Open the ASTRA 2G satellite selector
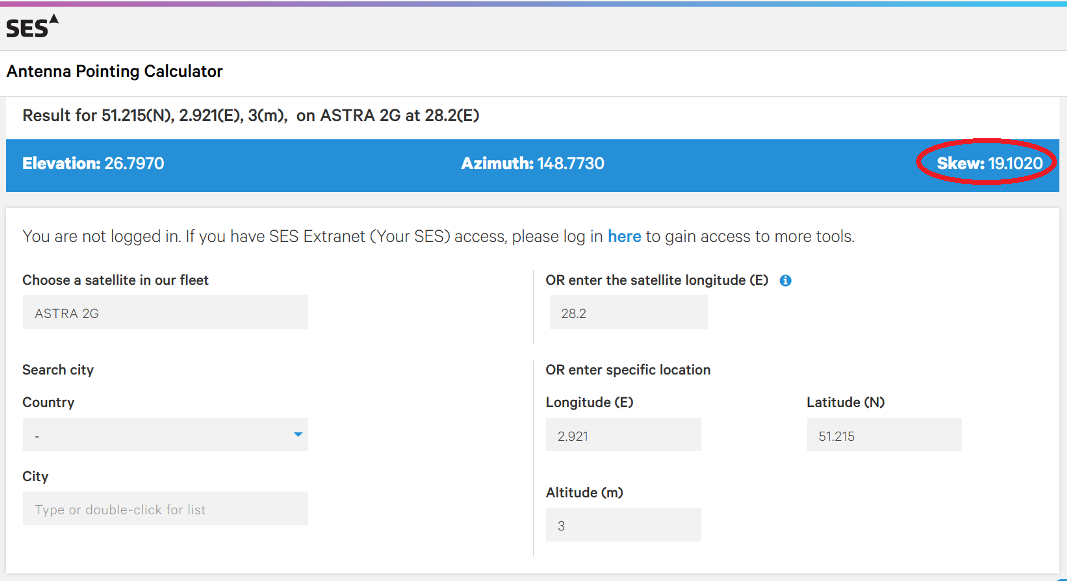This screenshot has width=1067, height=581. tap(165, 312)
